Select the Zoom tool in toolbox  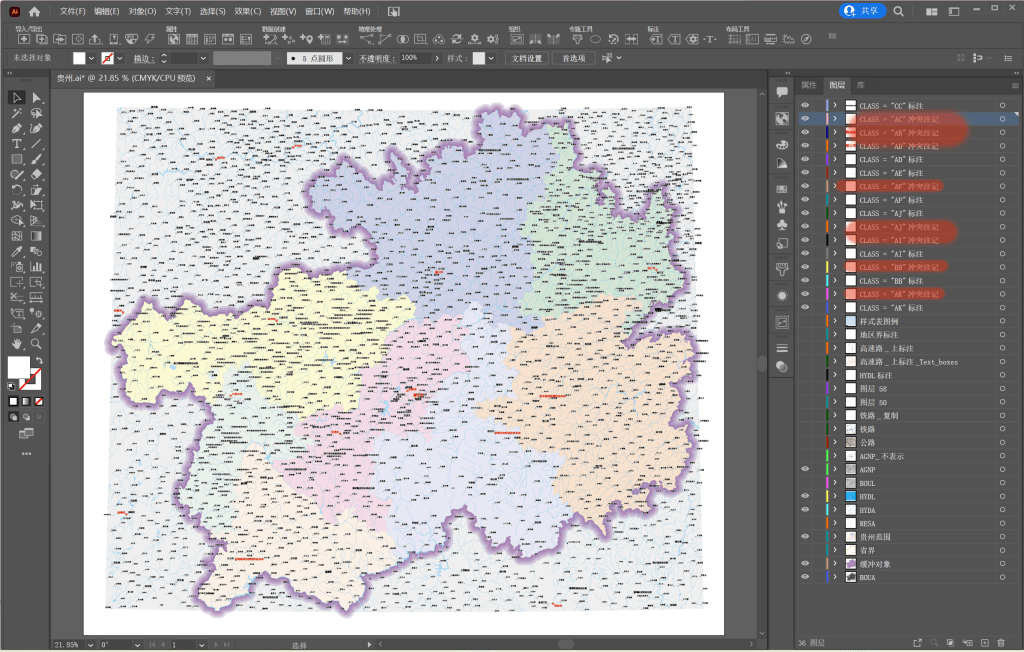tap(36, 343)
